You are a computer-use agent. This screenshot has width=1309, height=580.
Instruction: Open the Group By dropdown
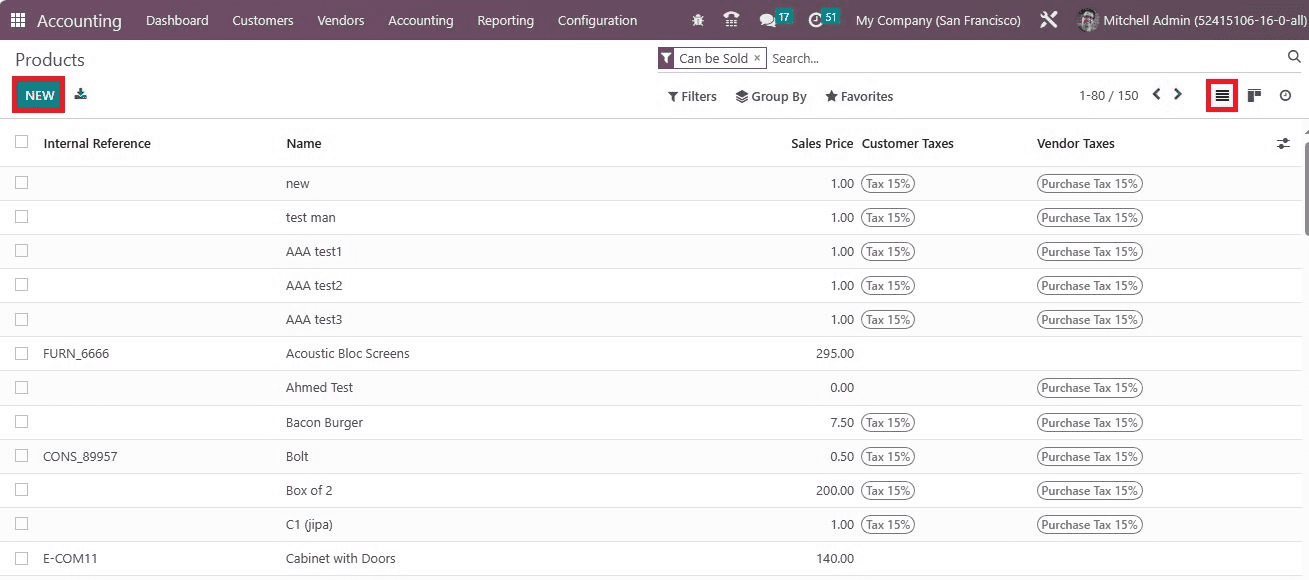(x=771, y=96)
